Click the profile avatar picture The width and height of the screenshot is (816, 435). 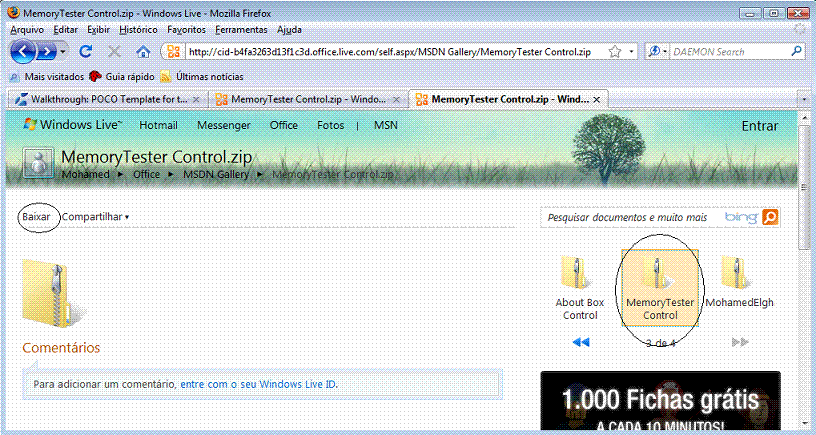pyautogui.click(x=38, y=163)
